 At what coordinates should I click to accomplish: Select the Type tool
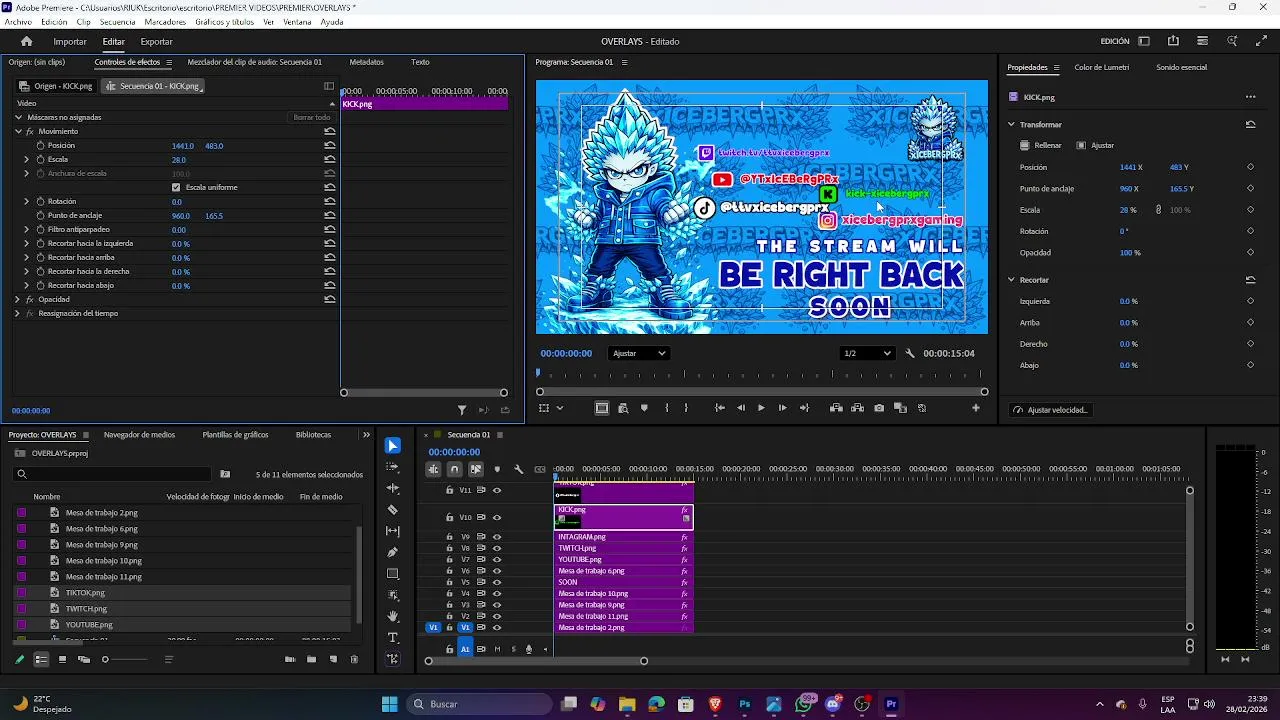pos(393,638)
